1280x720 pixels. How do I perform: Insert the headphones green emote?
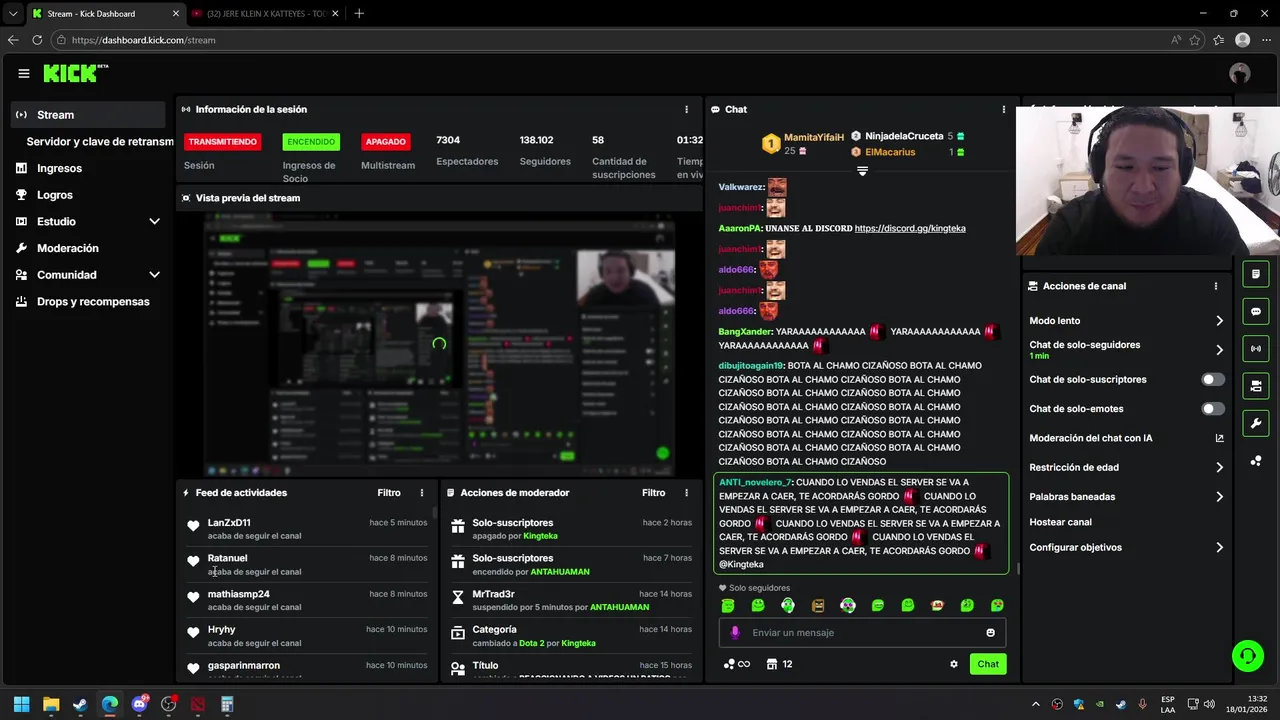pos(788,605)
